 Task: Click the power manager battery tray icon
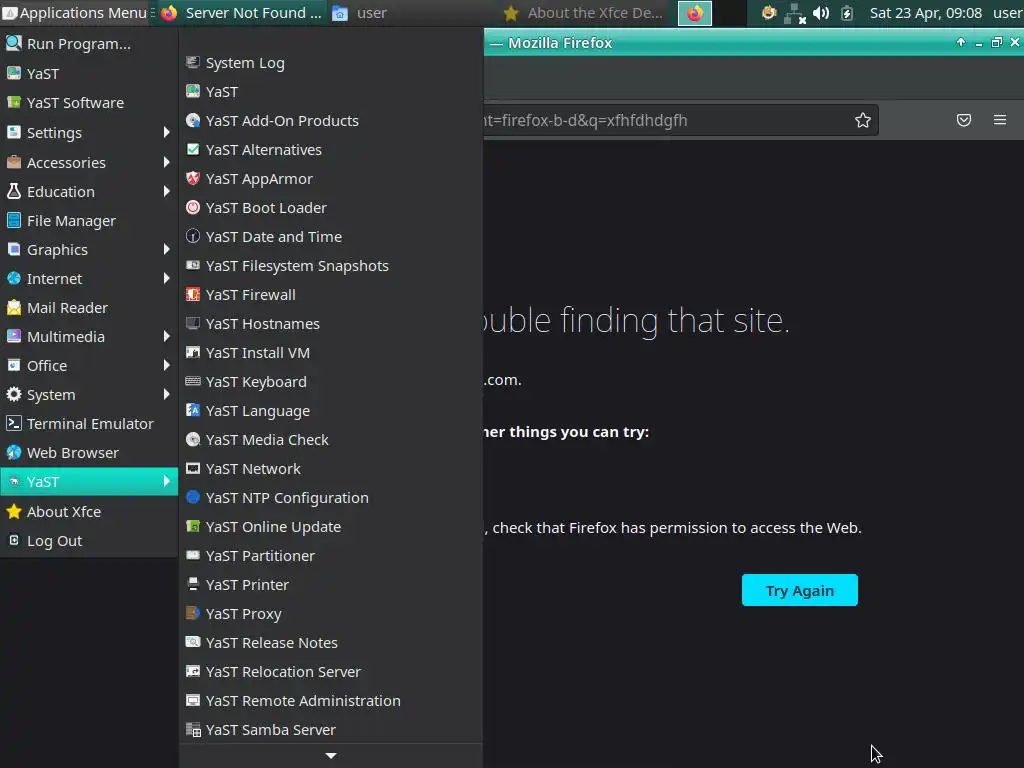[846, 13]
